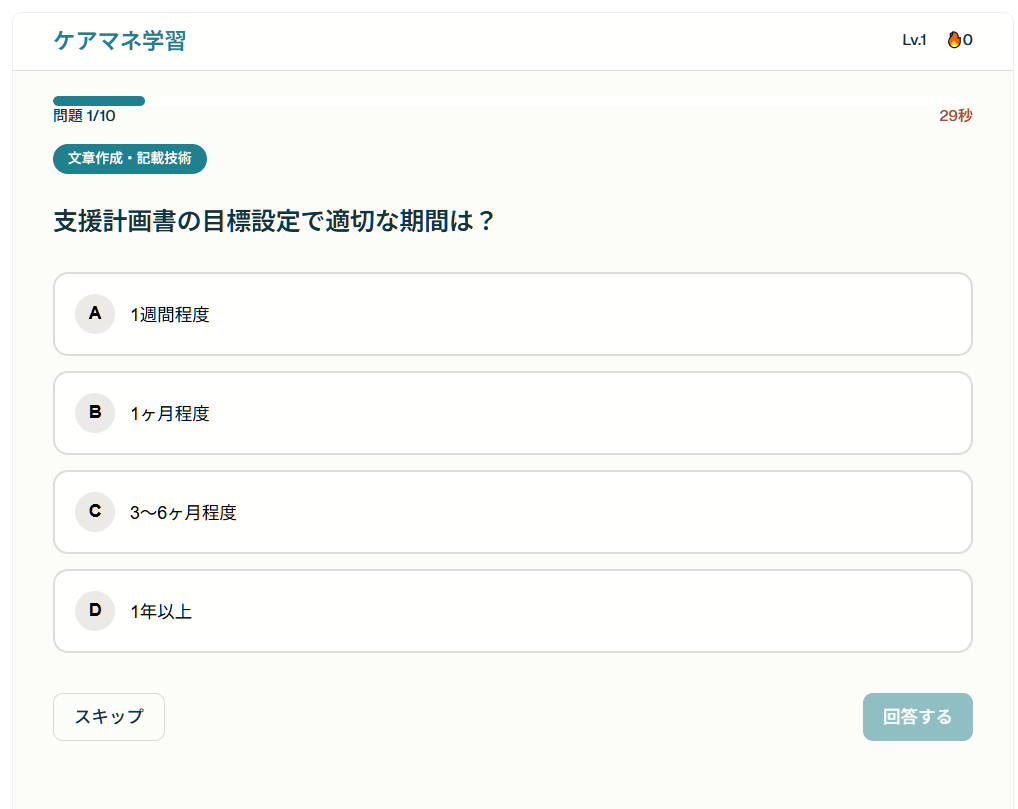The width and height of the screenshot is (1018, 809).
Task: Click the letter C circle badge
Action: tap(95, 511)
